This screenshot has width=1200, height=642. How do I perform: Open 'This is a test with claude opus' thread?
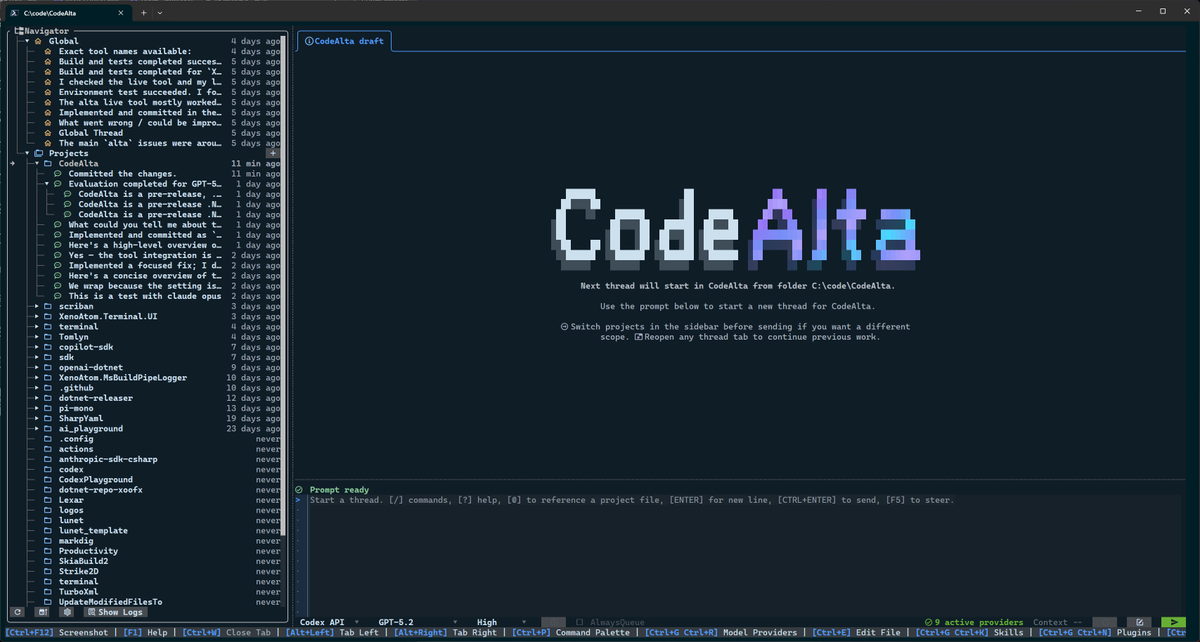click(145, 296)
